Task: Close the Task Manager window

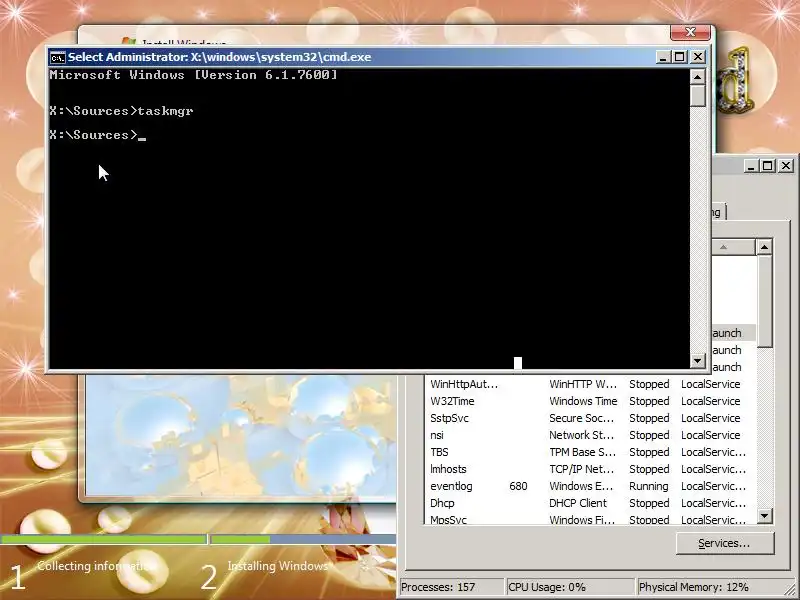Action: point(786,166)
